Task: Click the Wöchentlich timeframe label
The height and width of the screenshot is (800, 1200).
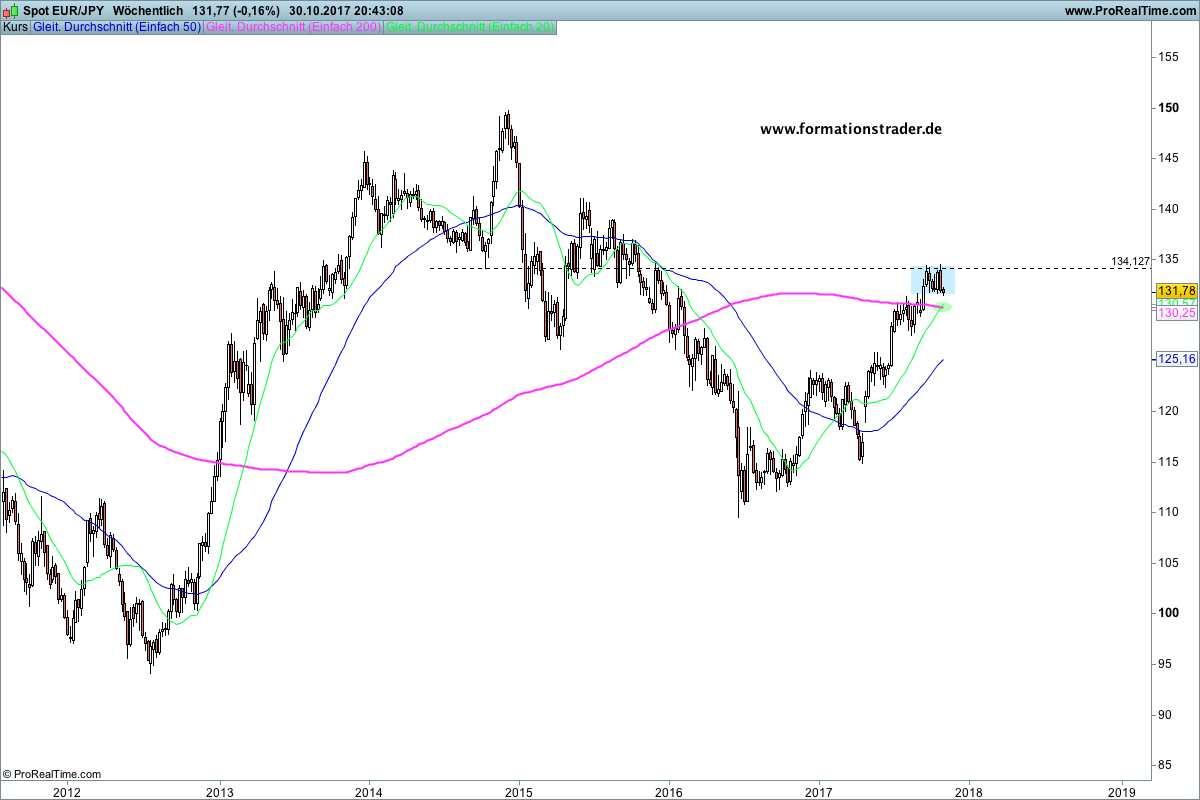Action: (x=147, y=11)
